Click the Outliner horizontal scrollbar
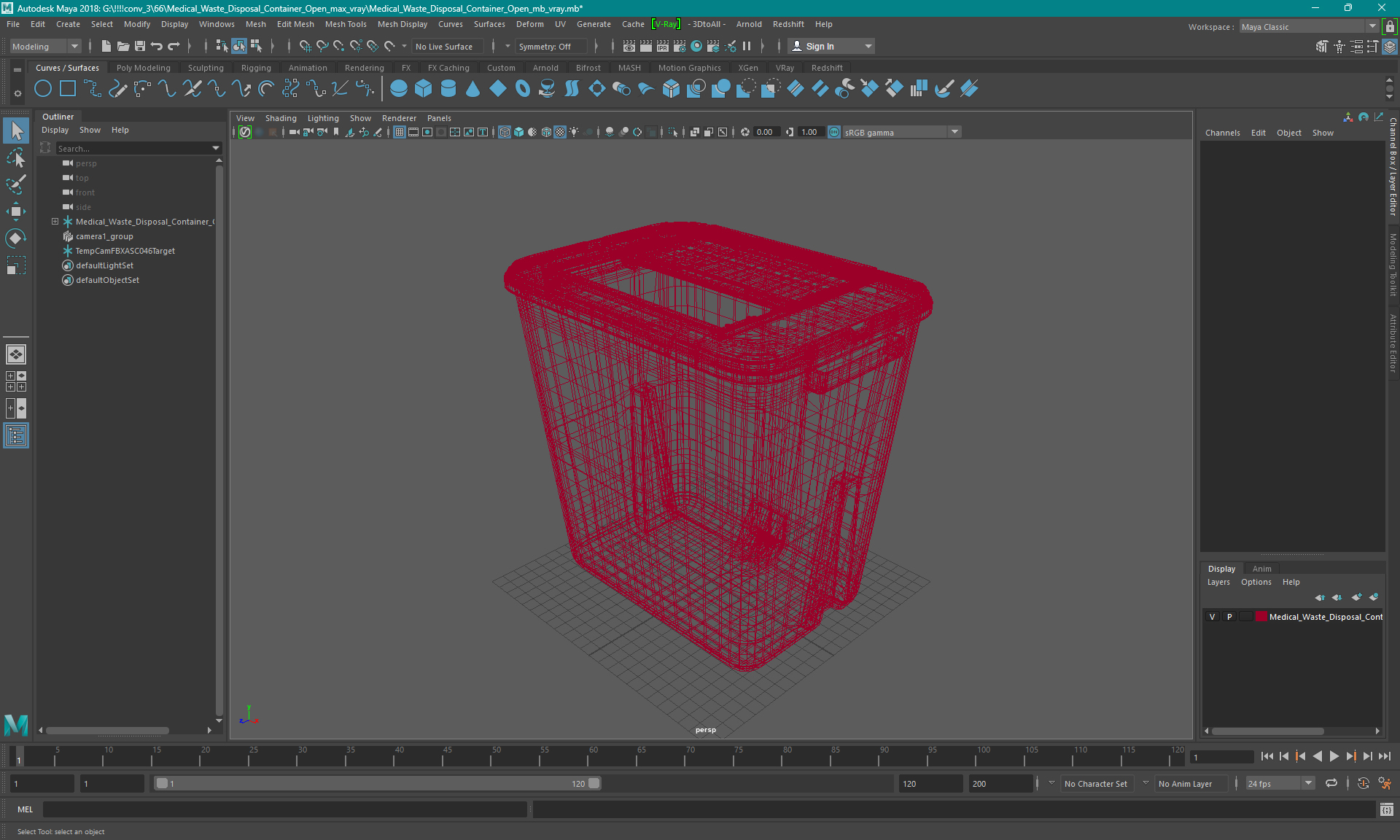The height and width of the screenshot is (840, 1400). pos(107,730)
